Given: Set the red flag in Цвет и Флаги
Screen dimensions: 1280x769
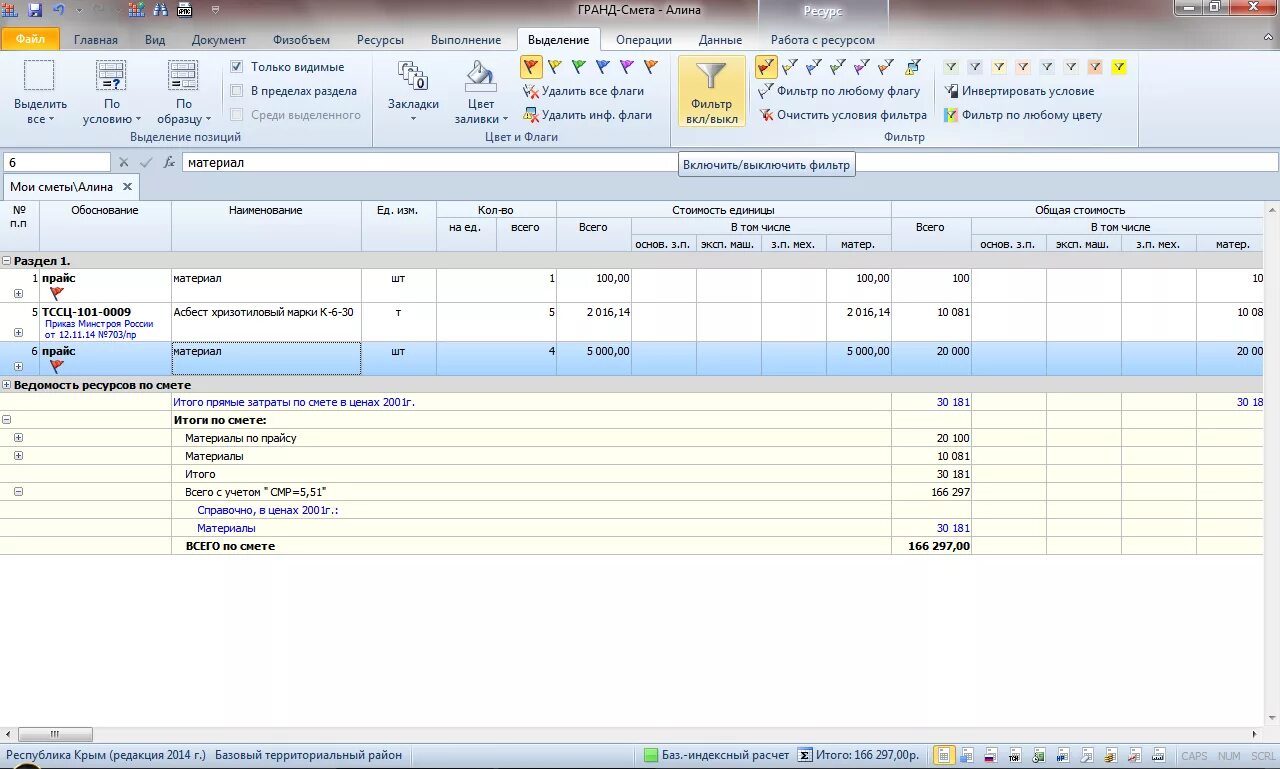Looking at the screenshot, I should pyautogui.click(x=531, y=67).
